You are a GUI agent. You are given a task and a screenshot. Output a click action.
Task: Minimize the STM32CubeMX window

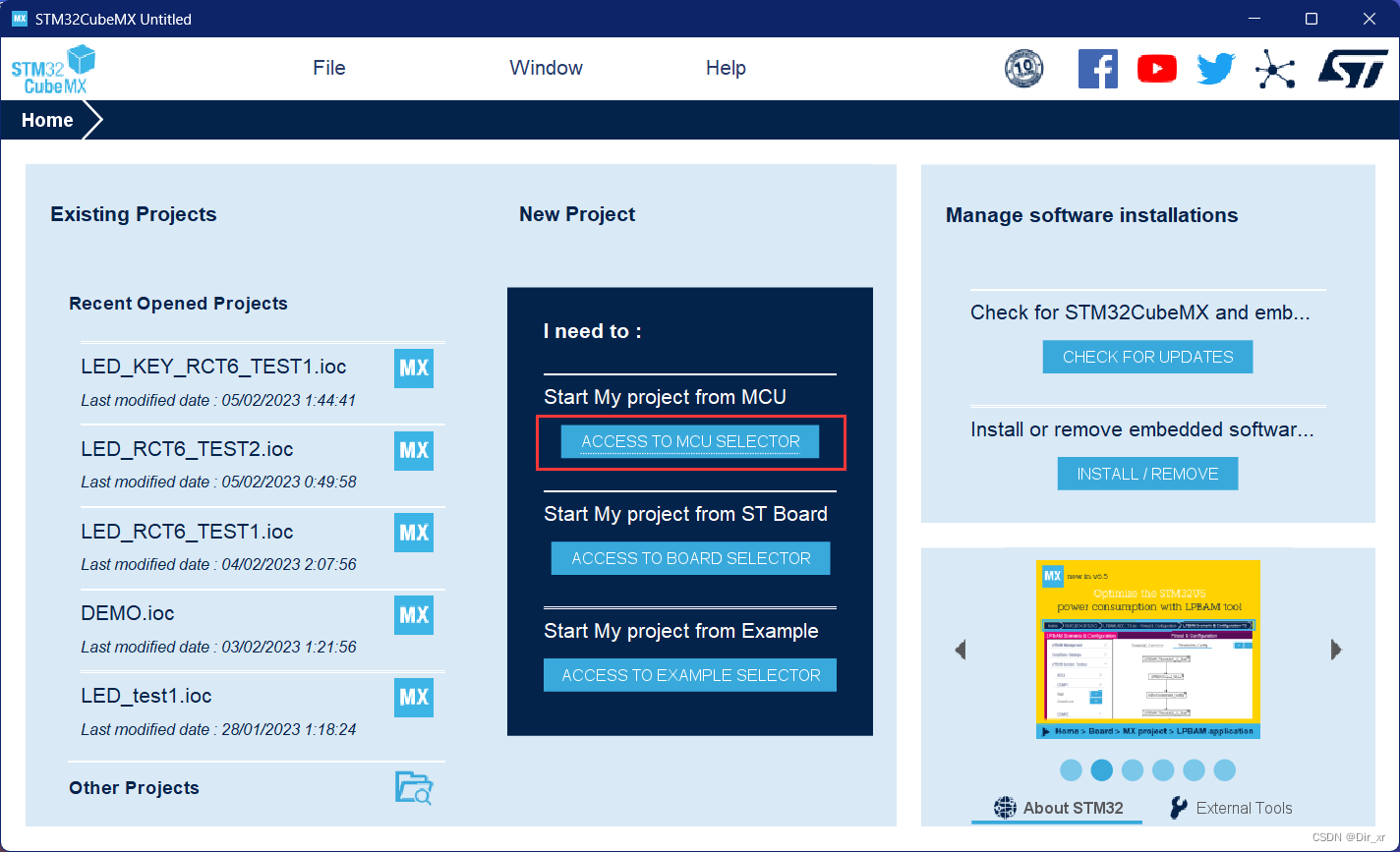click(1253, 19)
